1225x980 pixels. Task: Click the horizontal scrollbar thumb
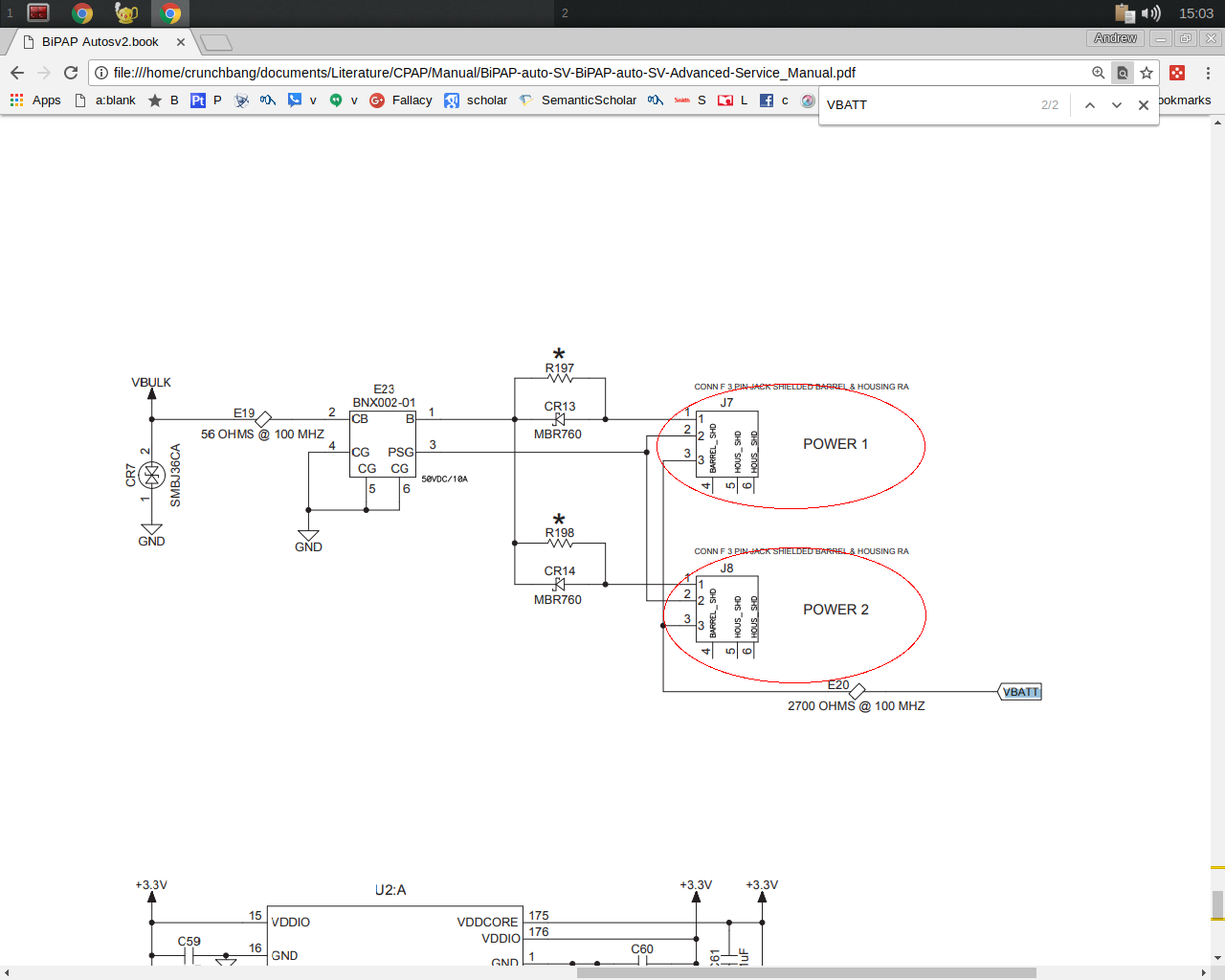807,972
